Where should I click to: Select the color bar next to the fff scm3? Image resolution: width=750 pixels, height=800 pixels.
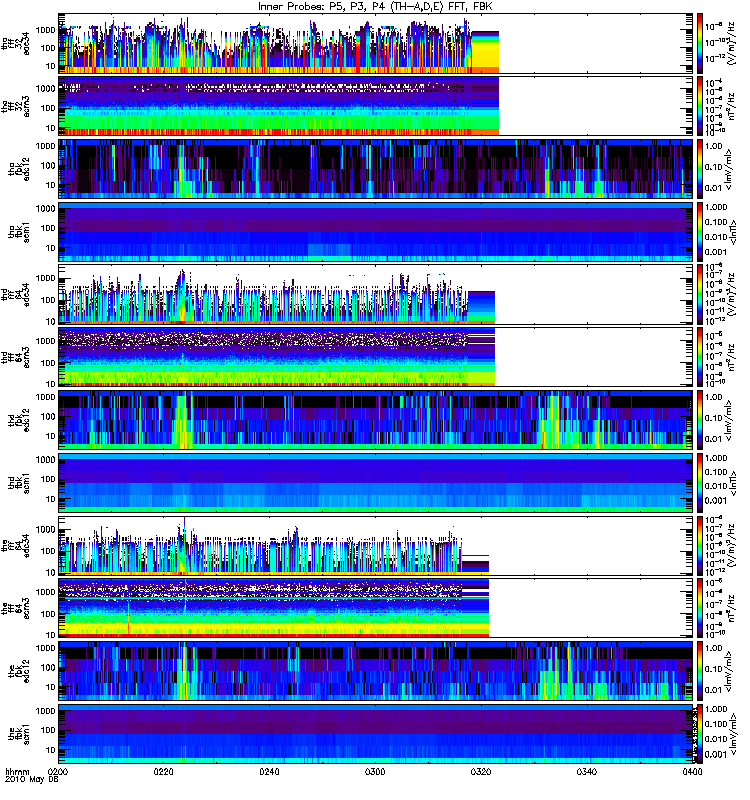point(700,608)
